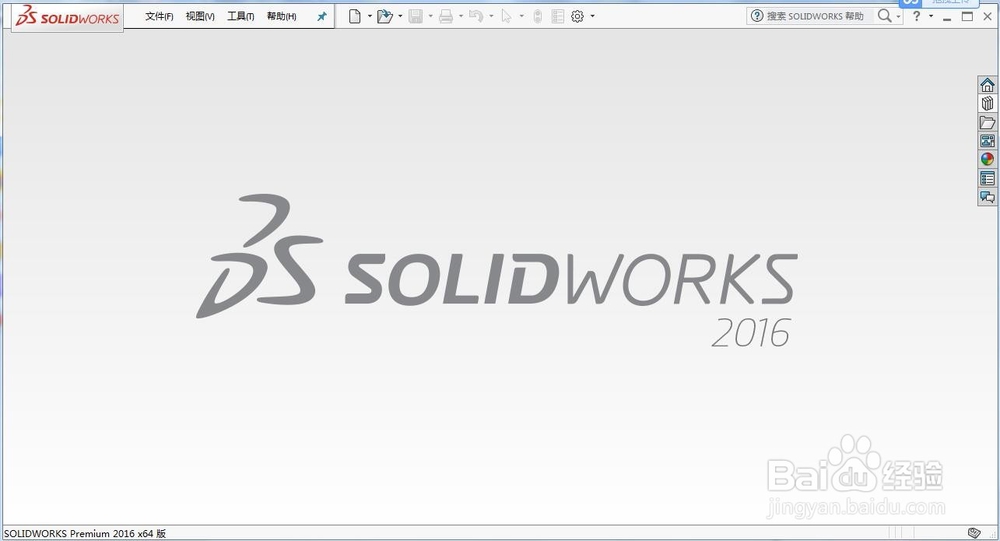Open the 帮助(H) menu
This screenshot has width=1000, height=541.
click(281, 17)
